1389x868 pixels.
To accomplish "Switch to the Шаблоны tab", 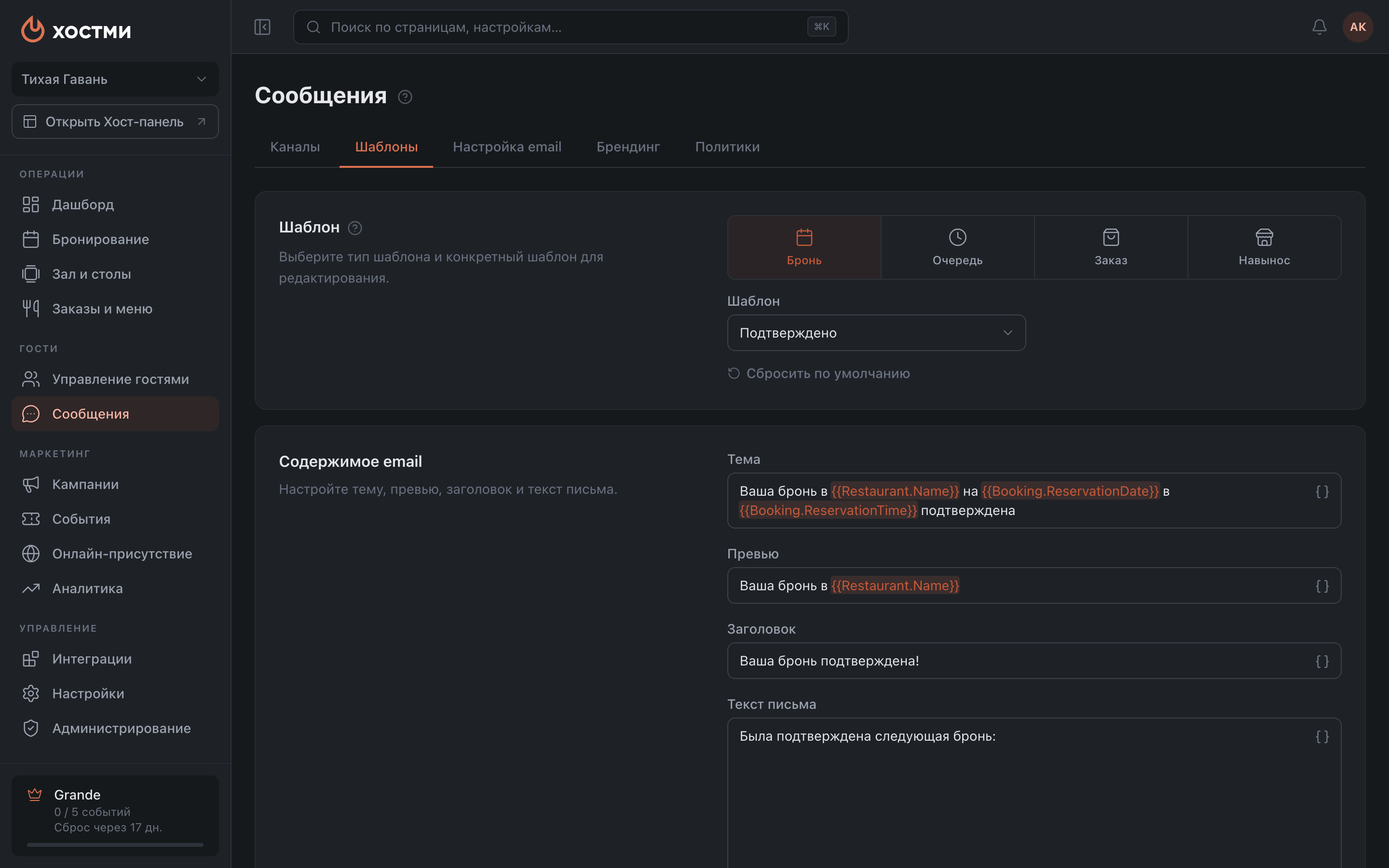I will 386,147.
